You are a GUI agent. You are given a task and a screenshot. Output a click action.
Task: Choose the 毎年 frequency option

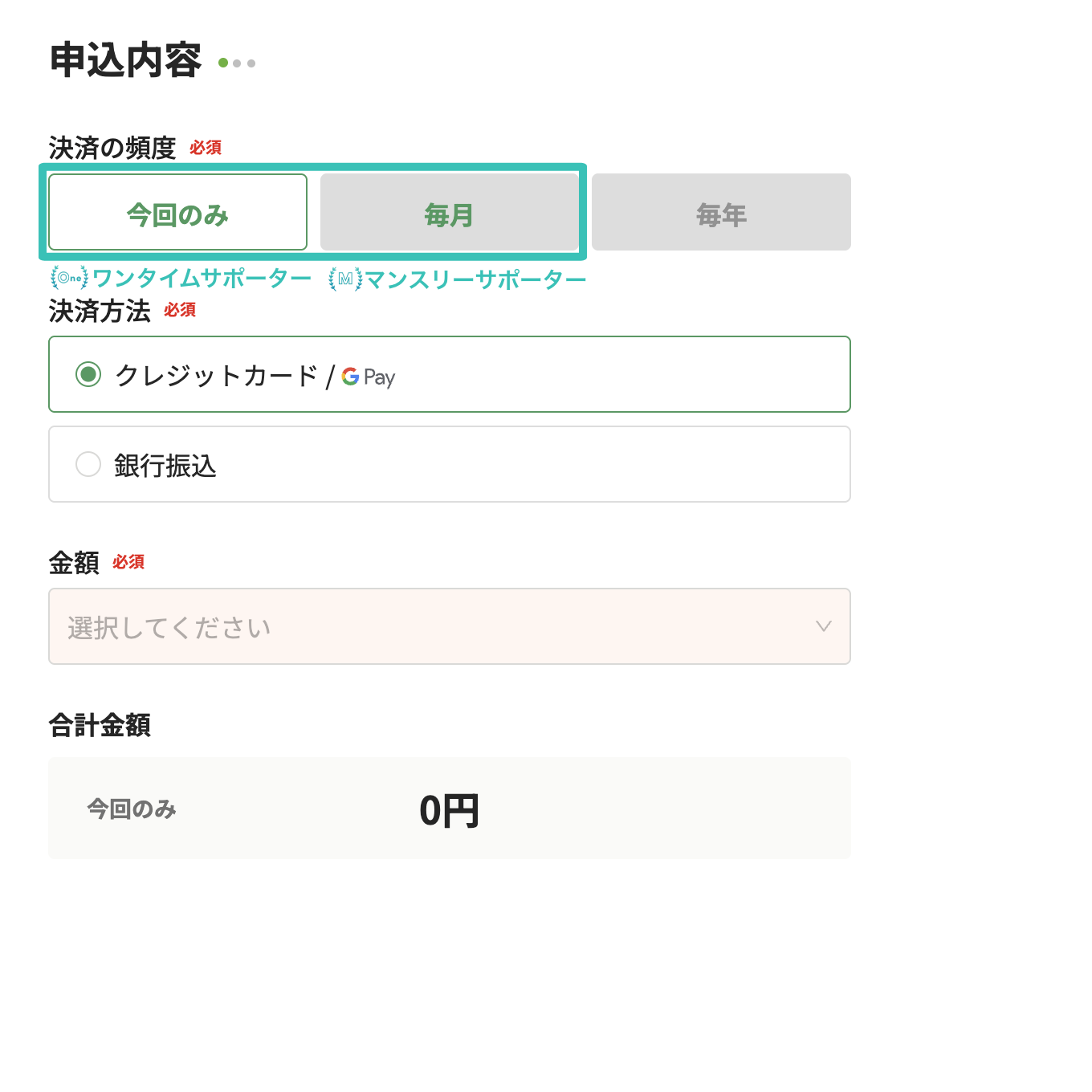(721, 213)
